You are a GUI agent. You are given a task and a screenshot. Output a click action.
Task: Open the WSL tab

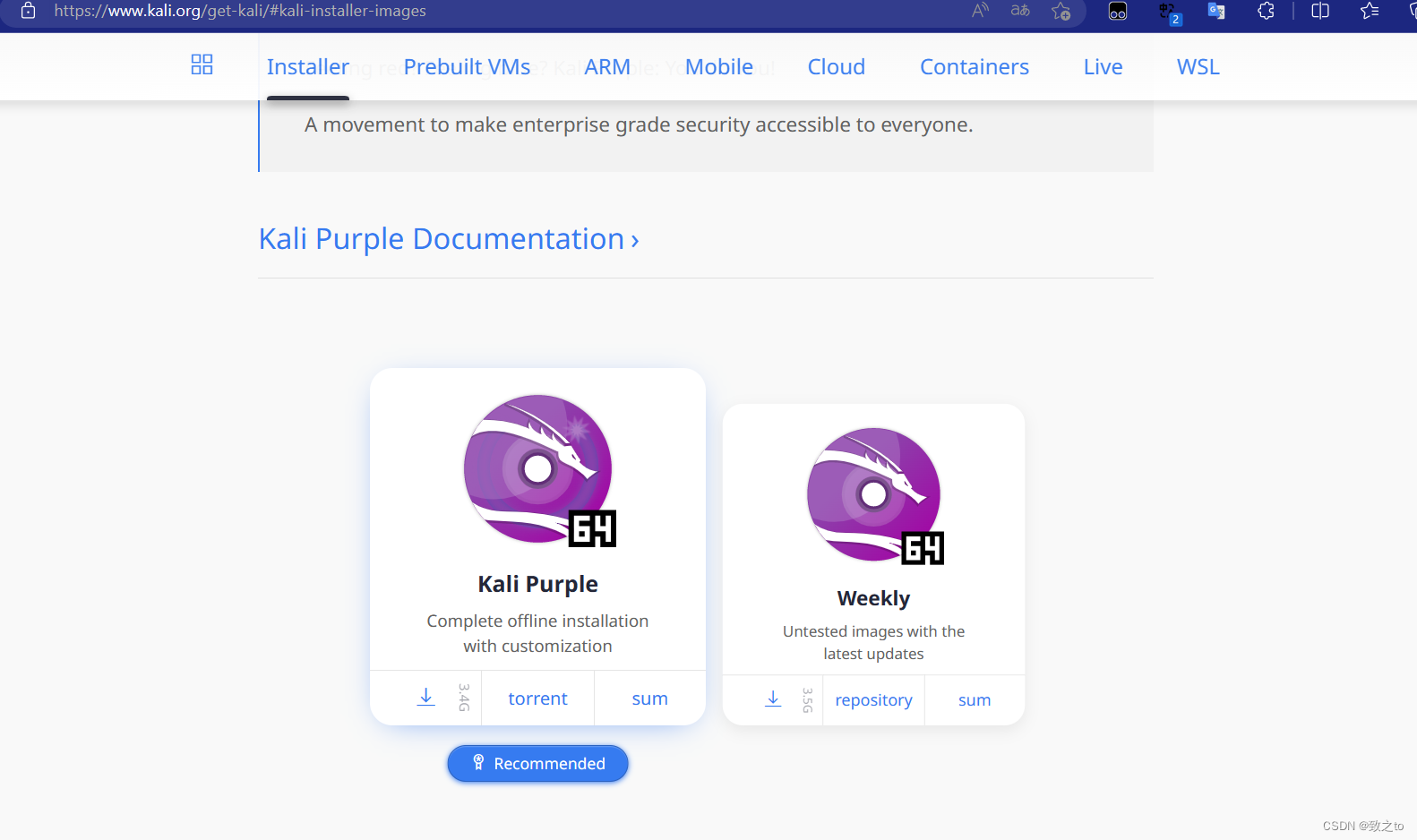(x=1198, y=67)
